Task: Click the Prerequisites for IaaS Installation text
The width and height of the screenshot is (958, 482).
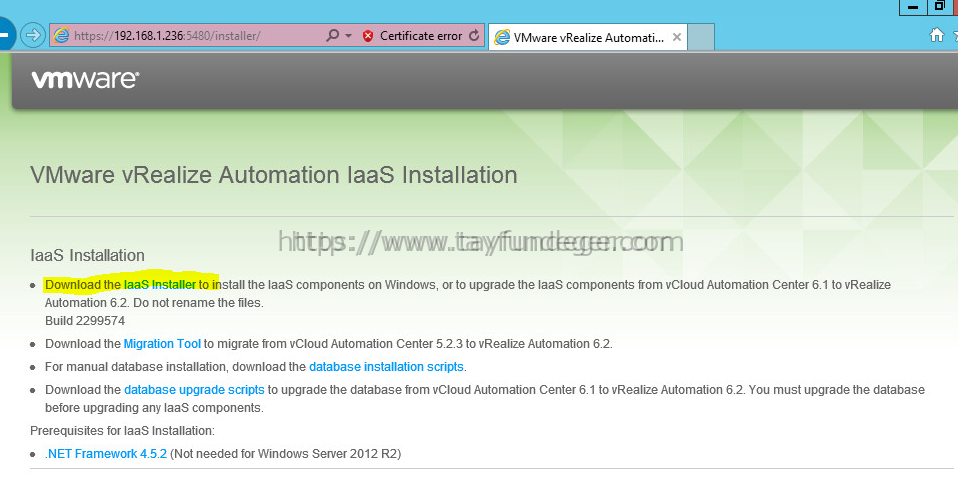Action: 122,431
